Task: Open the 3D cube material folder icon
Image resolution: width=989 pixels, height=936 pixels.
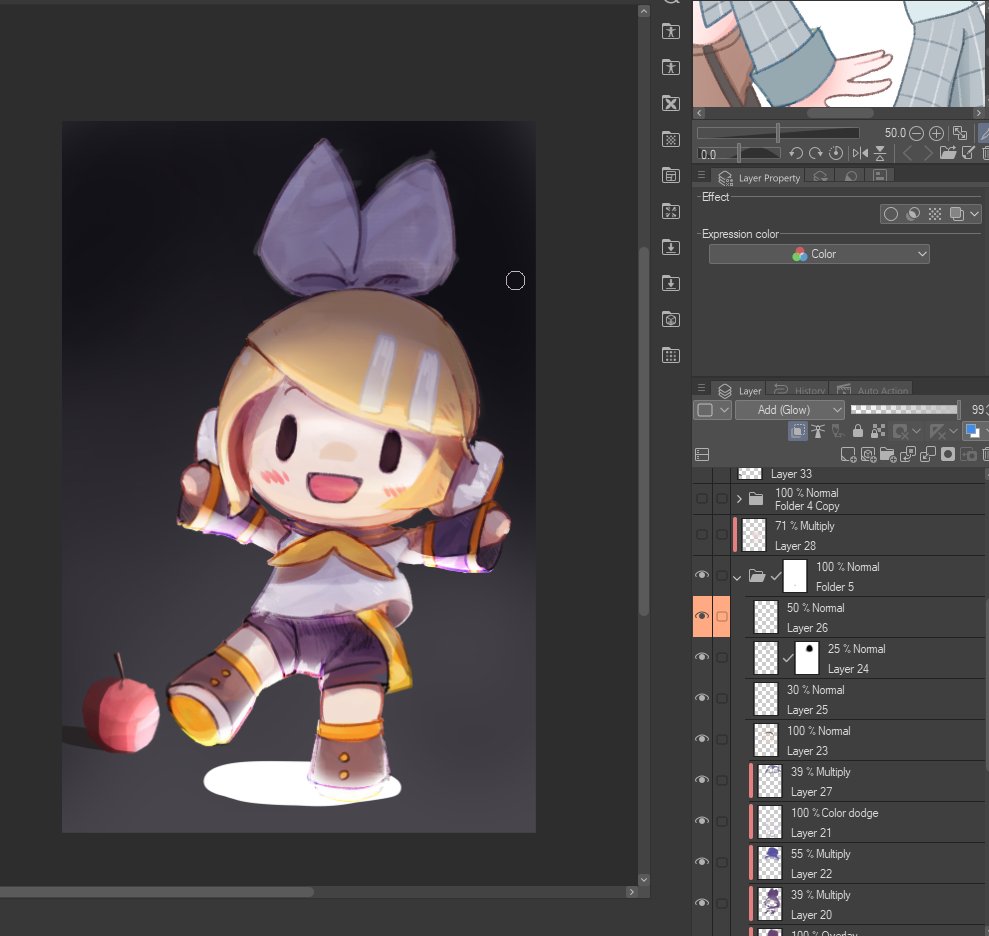Action: (671, 320)
